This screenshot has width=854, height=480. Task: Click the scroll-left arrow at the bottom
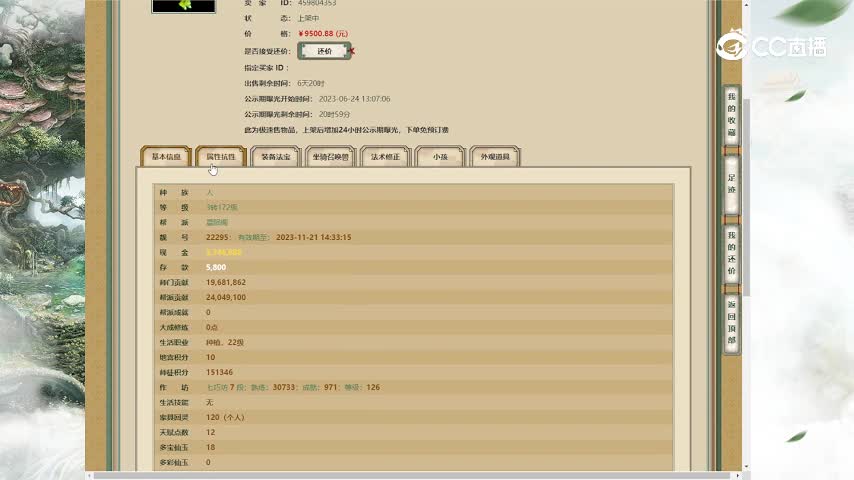[x=89, y=476]
